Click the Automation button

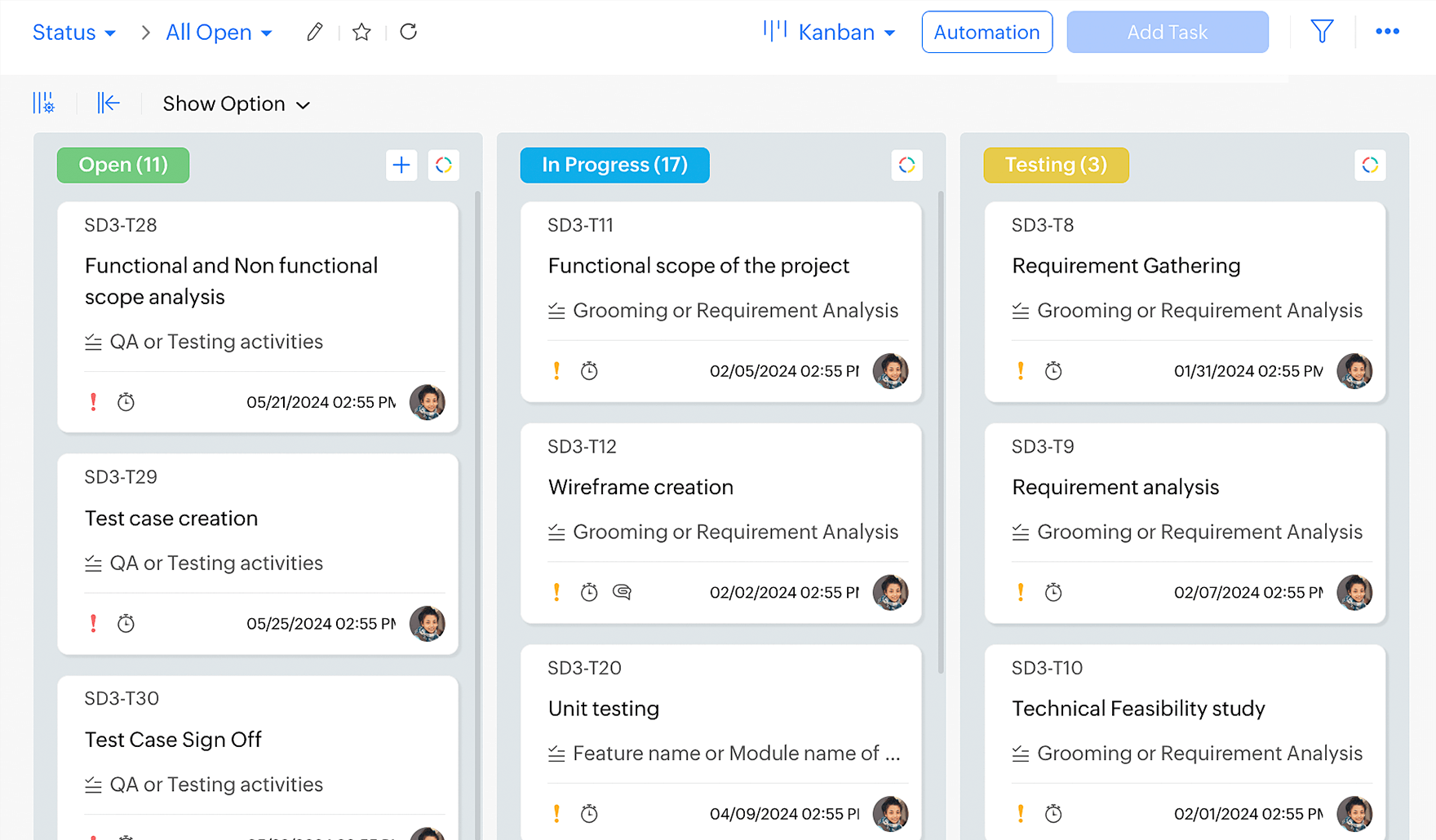tap(986, 33)
